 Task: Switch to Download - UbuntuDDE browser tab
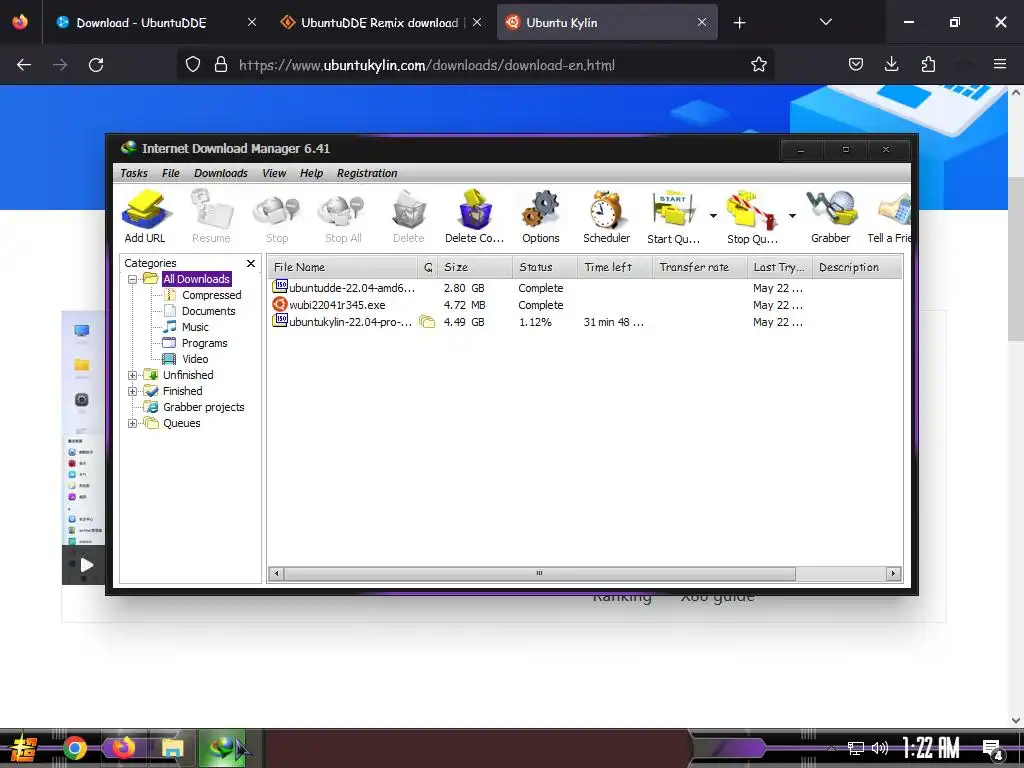point(157,22)
